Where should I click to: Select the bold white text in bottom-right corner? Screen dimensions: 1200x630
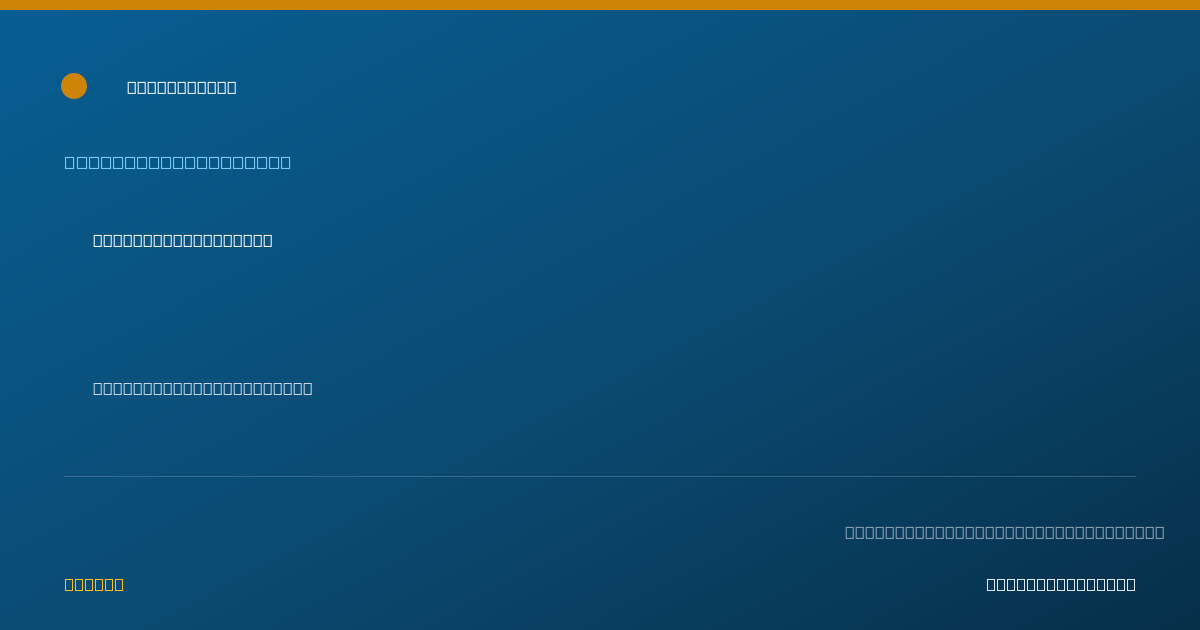(1061, 584)
